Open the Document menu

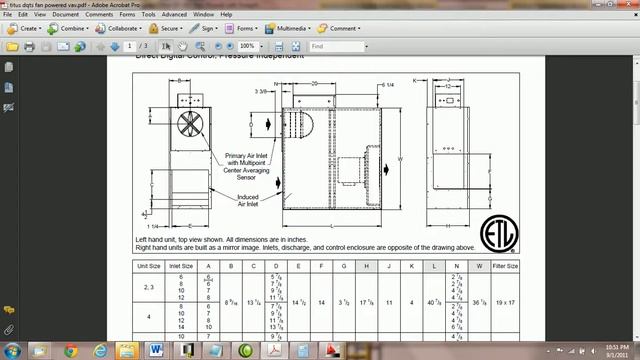point(65,14)
